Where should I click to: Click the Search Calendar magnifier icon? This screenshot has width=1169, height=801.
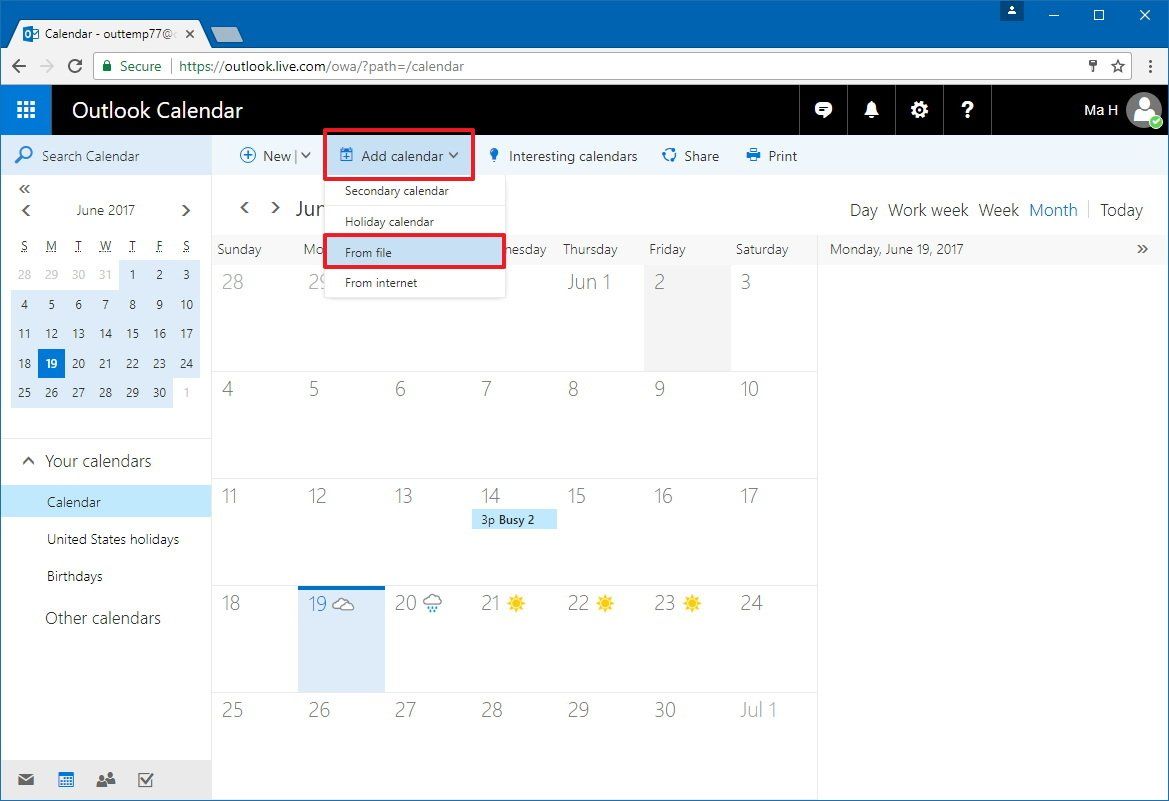(24, 155)
